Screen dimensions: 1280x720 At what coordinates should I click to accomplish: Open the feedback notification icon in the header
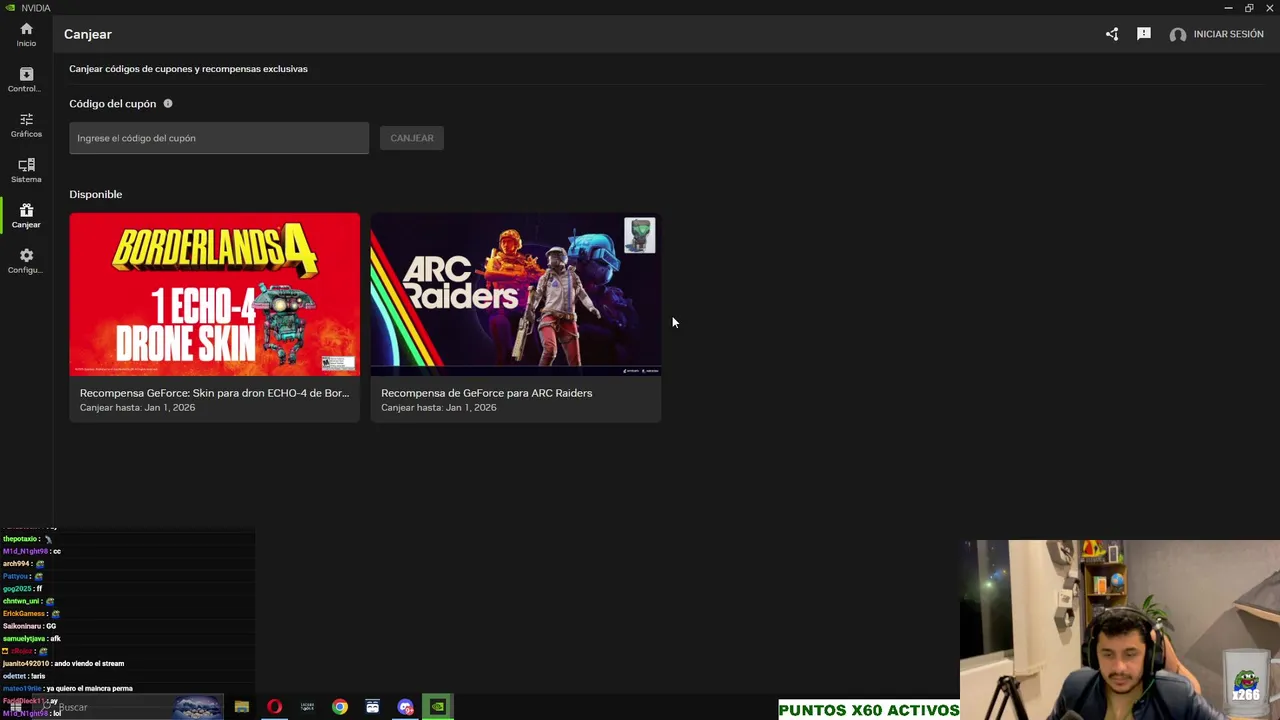click(1144, 34)
